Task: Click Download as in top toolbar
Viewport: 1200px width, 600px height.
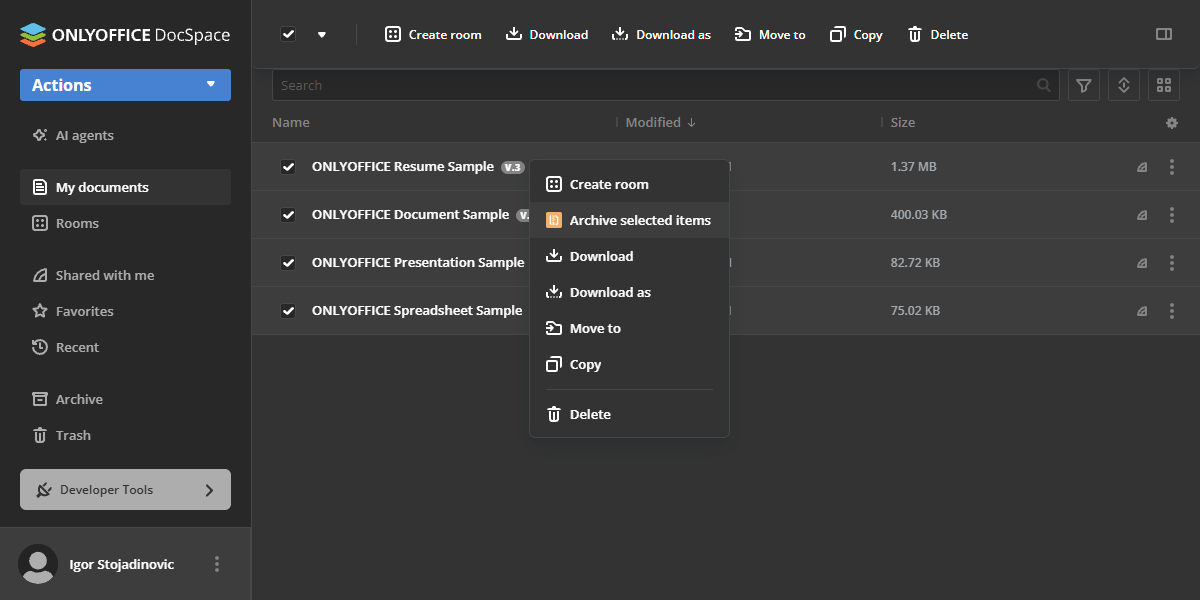Action: 661,34
